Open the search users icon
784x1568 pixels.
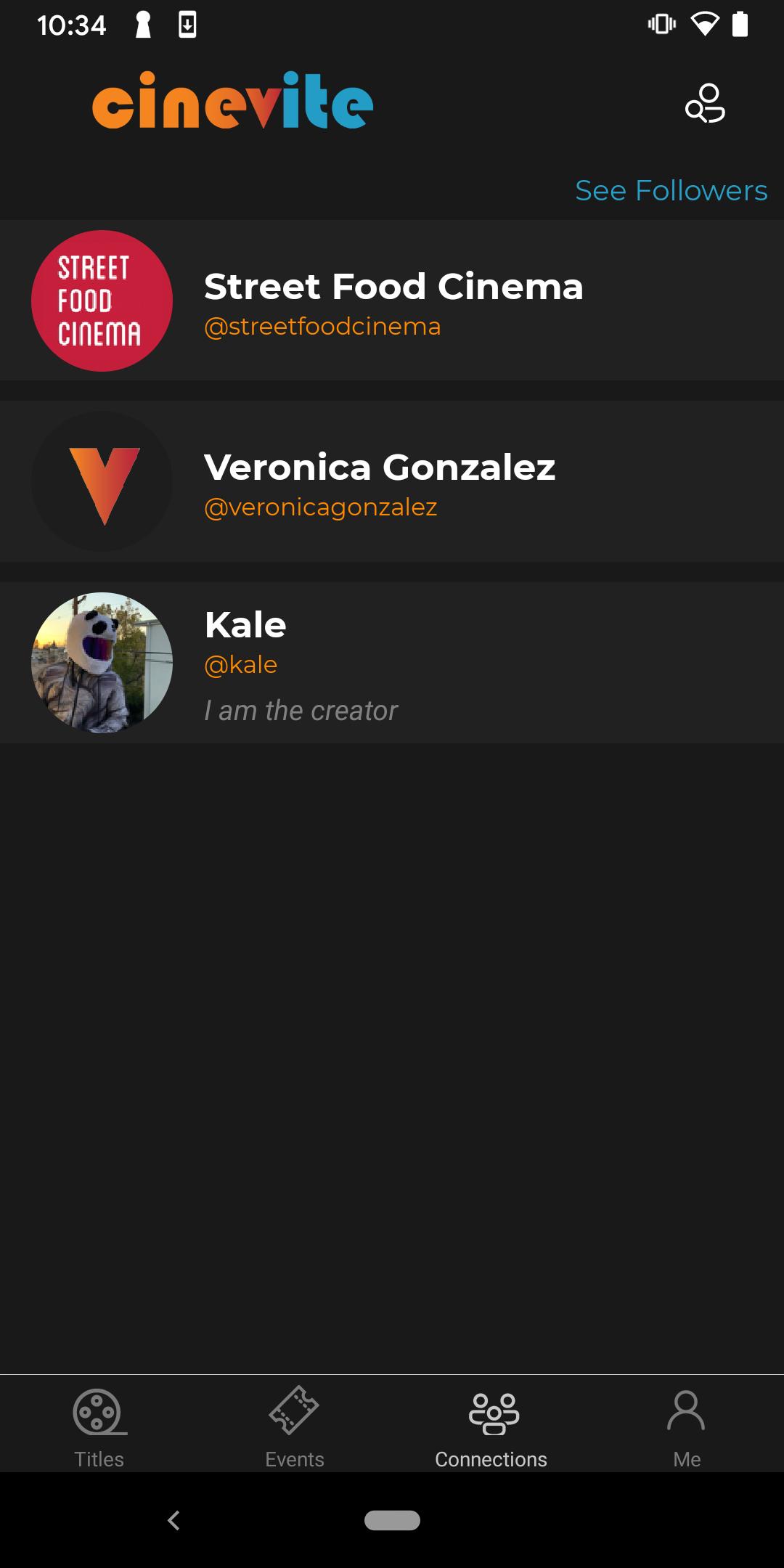[705, 103]
